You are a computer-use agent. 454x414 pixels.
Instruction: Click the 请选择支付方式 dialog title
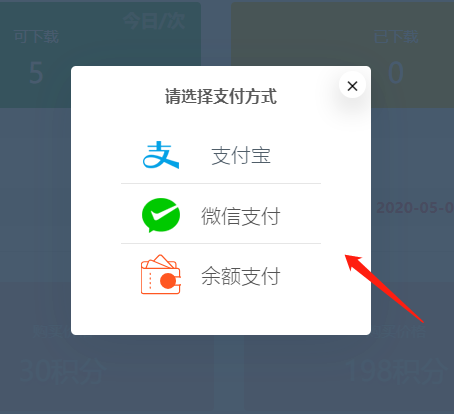click(221, 97)
